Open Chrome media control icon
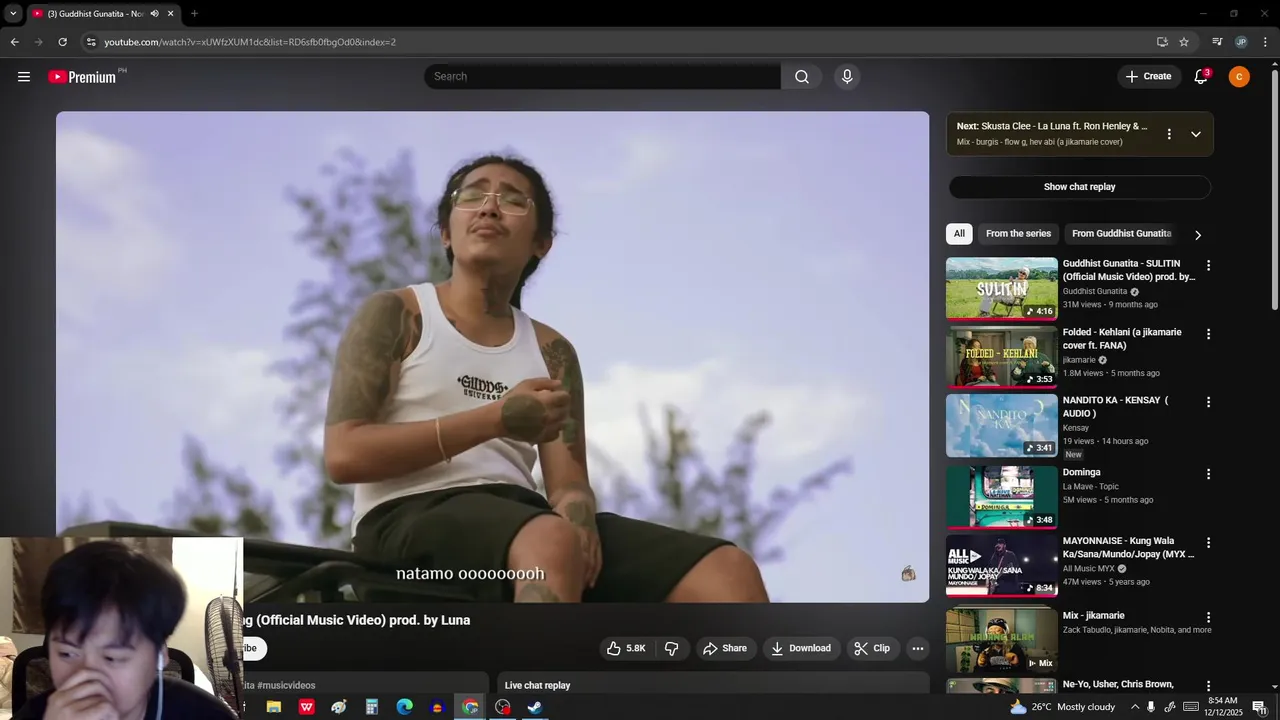 pyautogui.click(x=1217, y=42)
